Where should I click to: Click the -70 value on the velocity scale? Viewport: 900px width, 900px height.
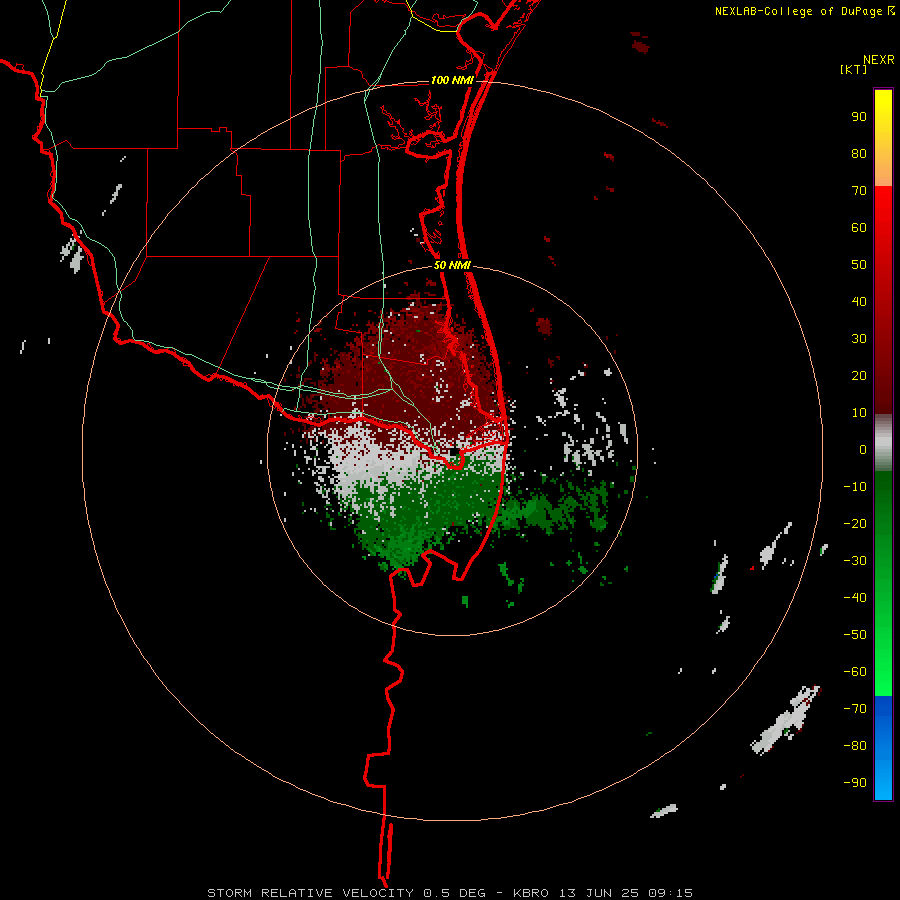(x=855, y=709)
